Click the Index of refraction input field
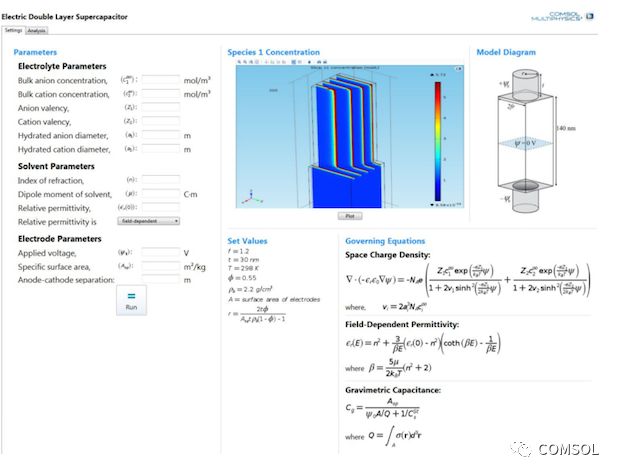 click(x=161, y=180)
